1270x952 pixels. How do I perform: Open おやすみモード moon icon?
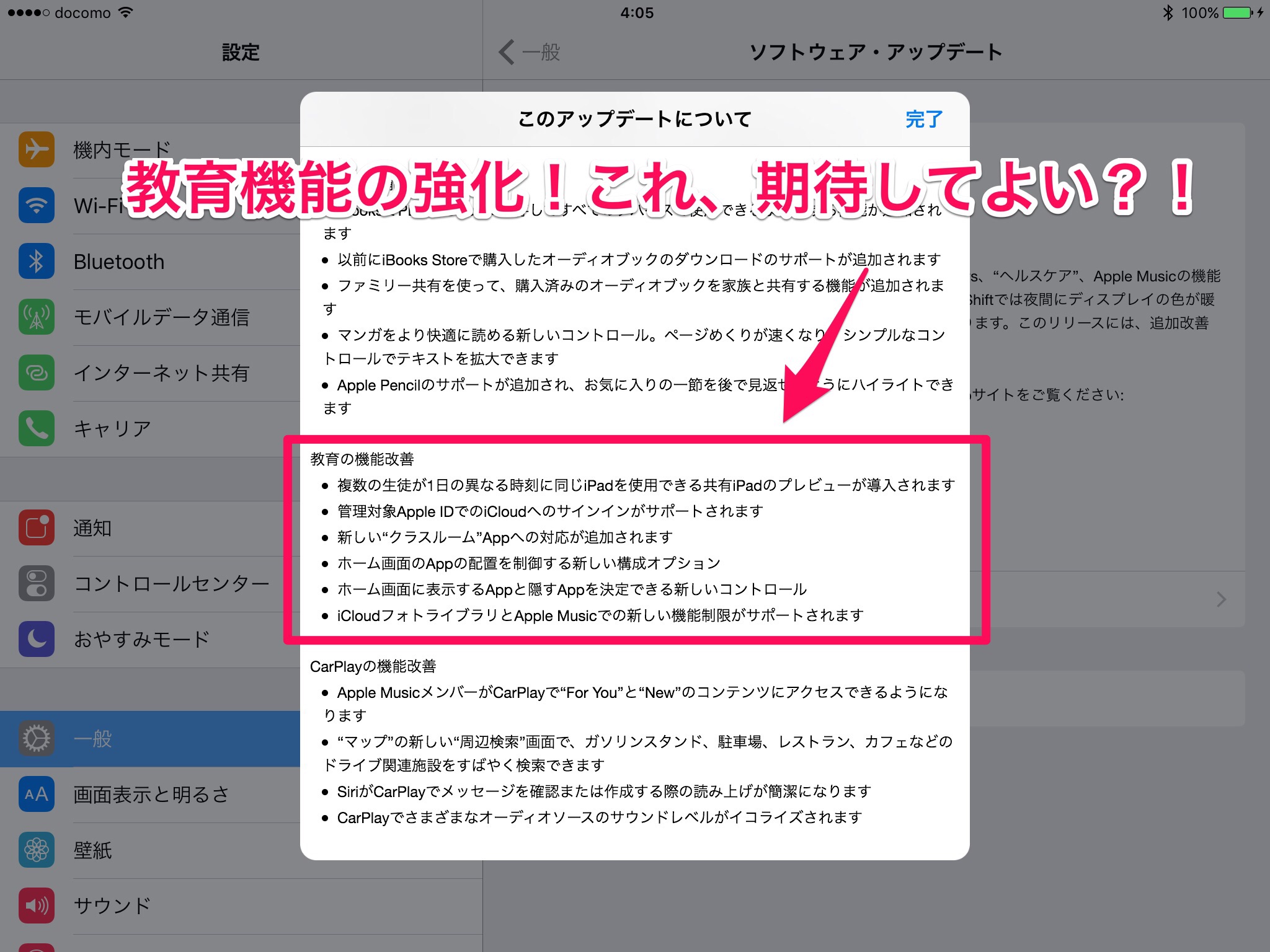pos(37,639)
